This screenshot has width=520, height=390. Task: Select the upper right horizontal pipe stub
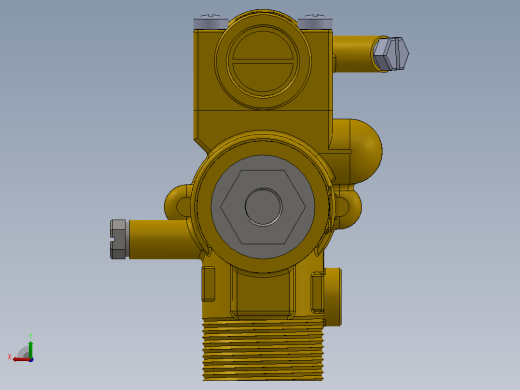coord(354,54)
